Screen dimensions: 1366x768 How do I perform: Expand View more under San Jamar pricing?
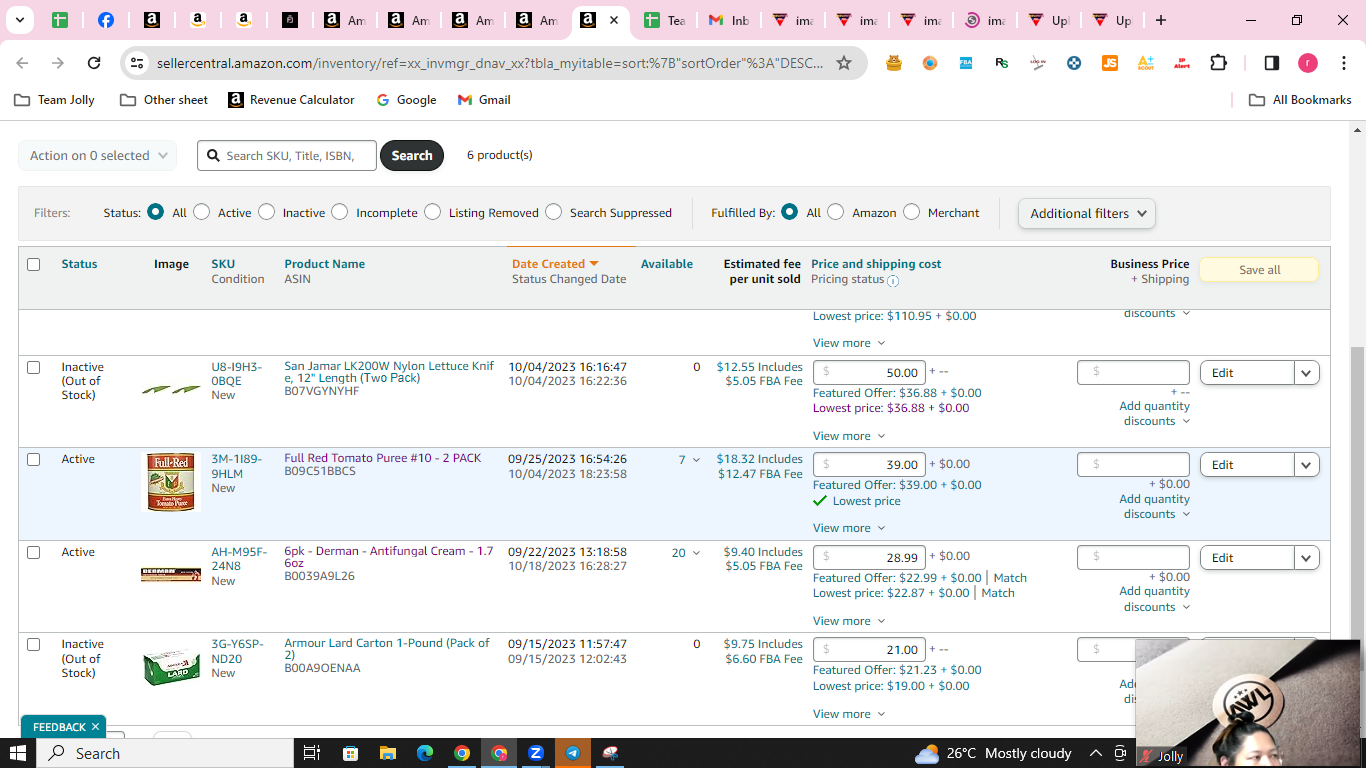tap(849, 436)
